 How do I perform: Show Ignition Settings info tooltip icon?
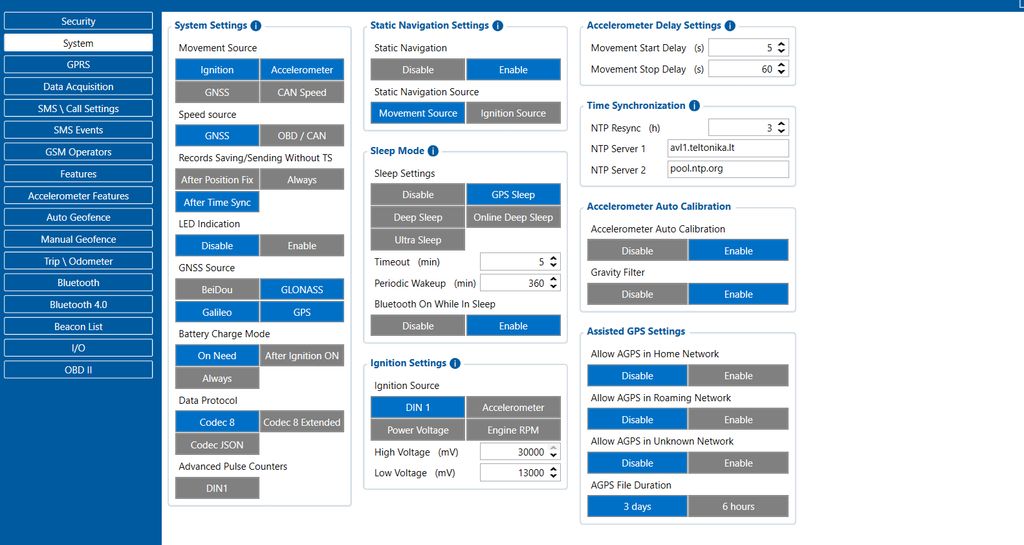[x=455, y=363]
